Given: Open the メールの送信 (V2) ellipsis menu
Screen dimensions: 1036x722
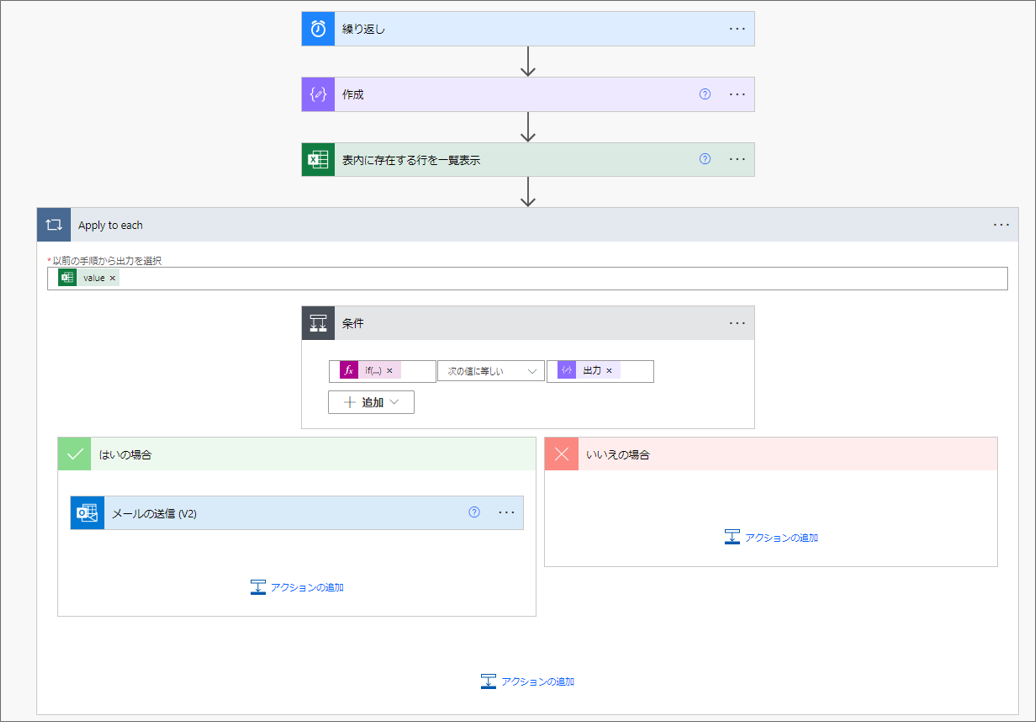Looking at the screenshot, I should [x=507, y=513].
